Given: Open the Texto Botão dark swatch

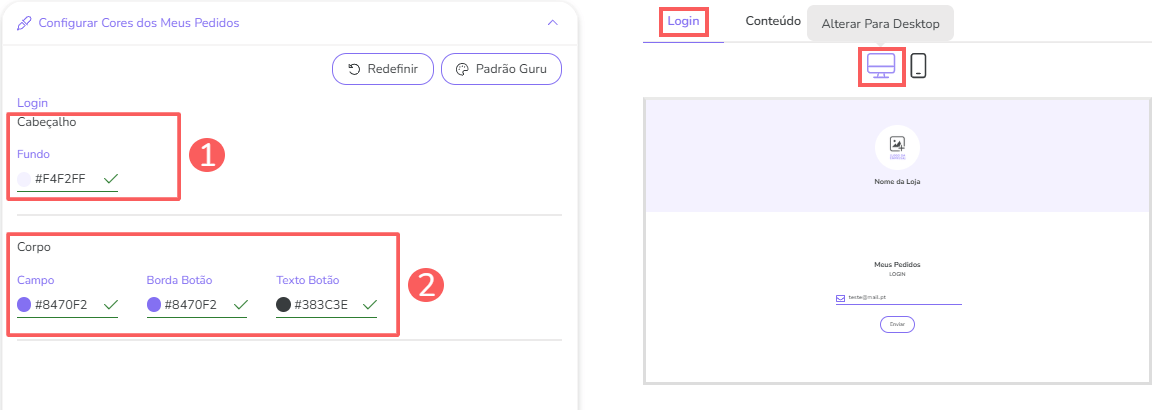Looking at the screenshot, I should coord(283,304).
